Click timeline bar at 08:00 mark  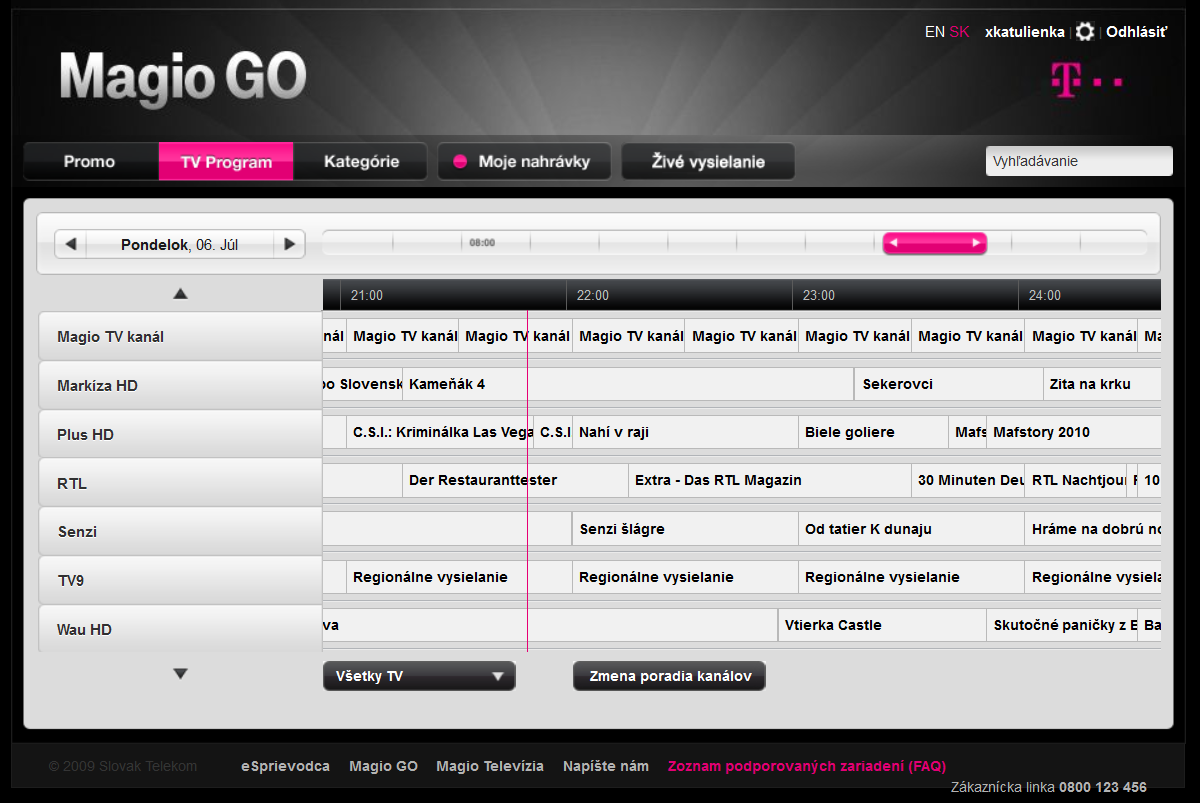482,243
